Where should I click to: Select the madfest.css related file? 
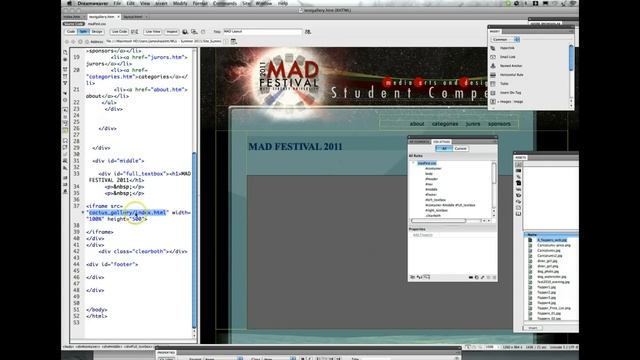point(97,24)
